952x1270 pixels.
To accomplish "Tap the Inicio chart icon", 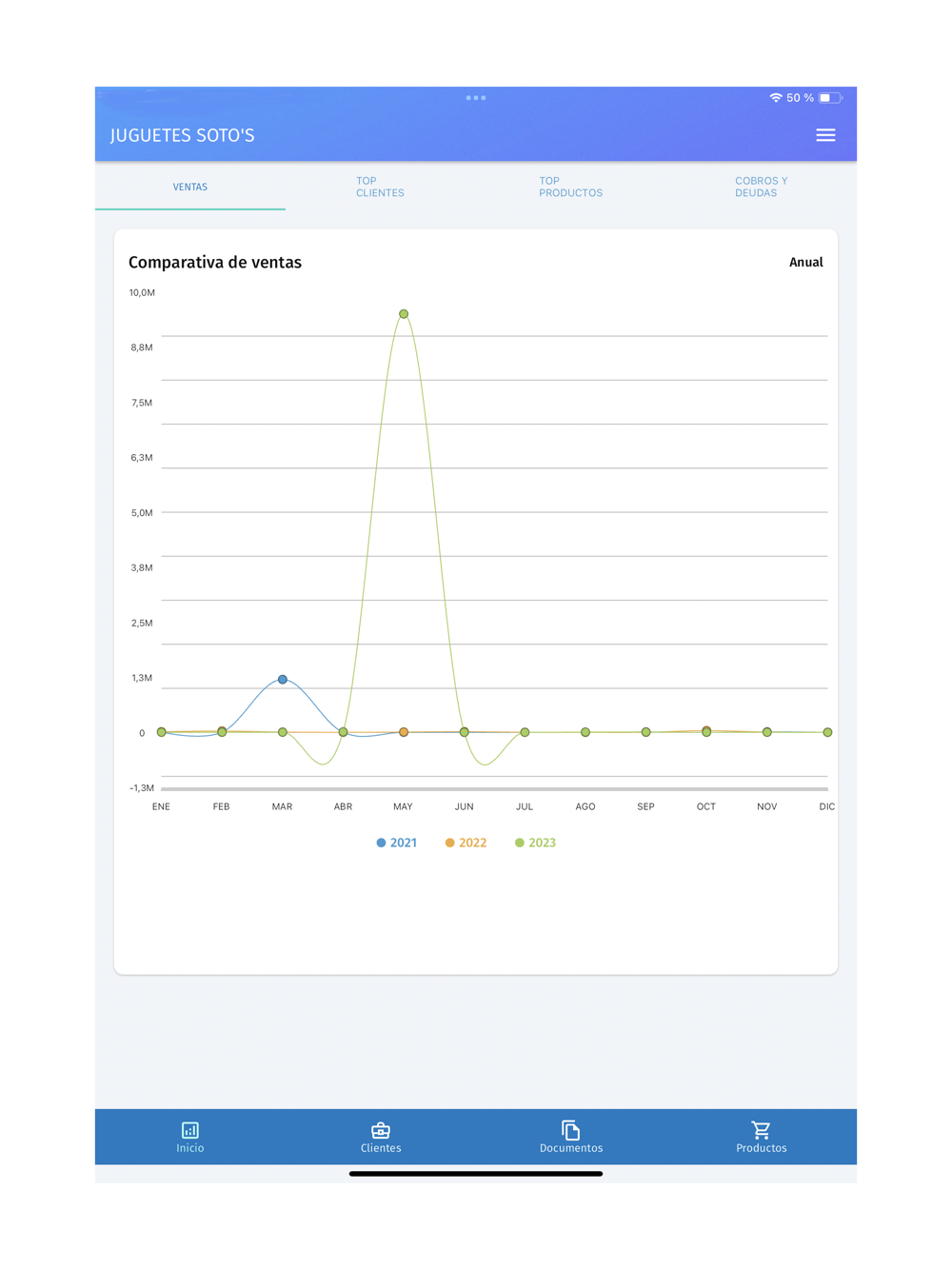I will point(190,1130).
